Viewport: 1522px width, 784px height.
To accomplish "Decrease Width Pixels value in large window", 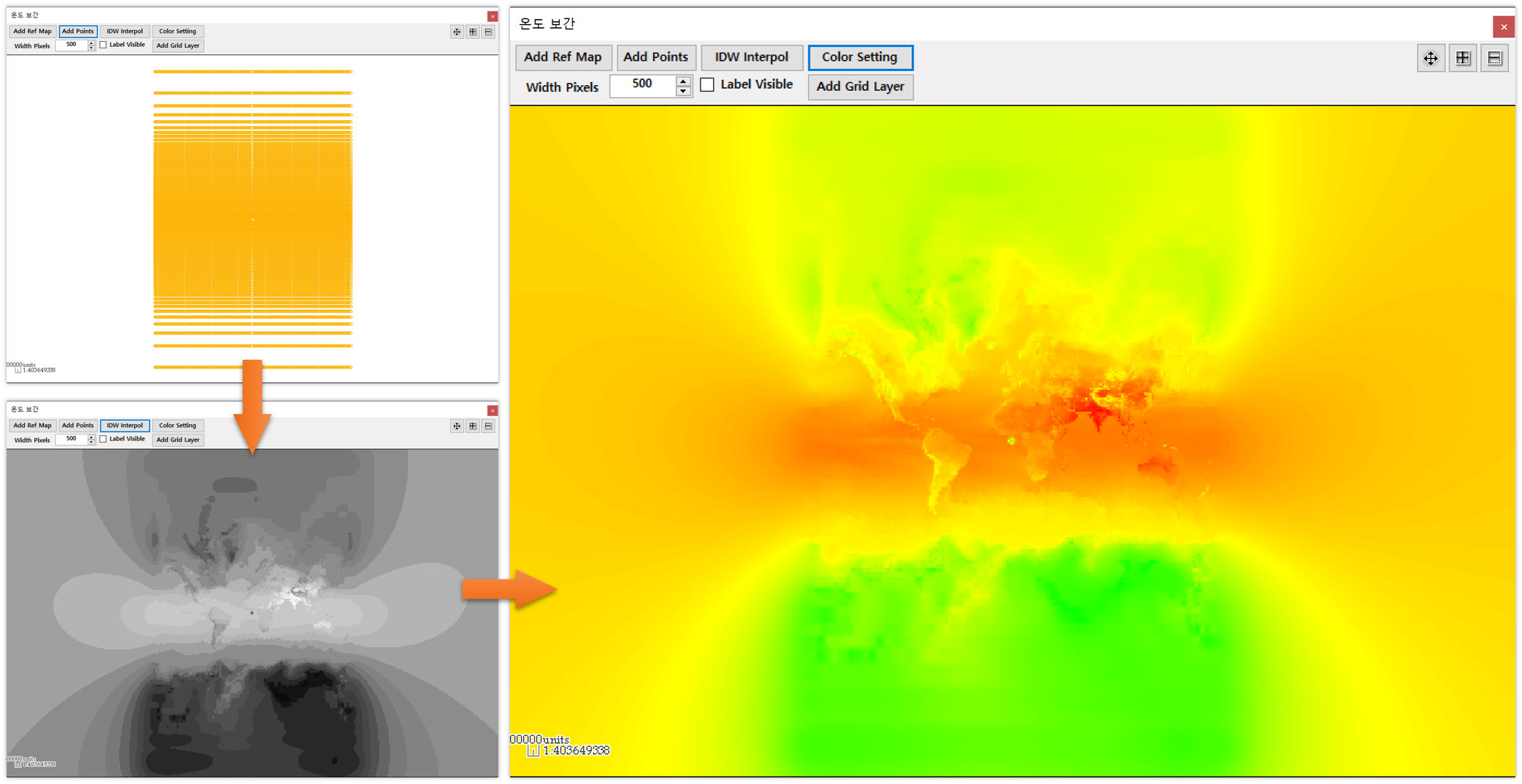I will point(683,92).
